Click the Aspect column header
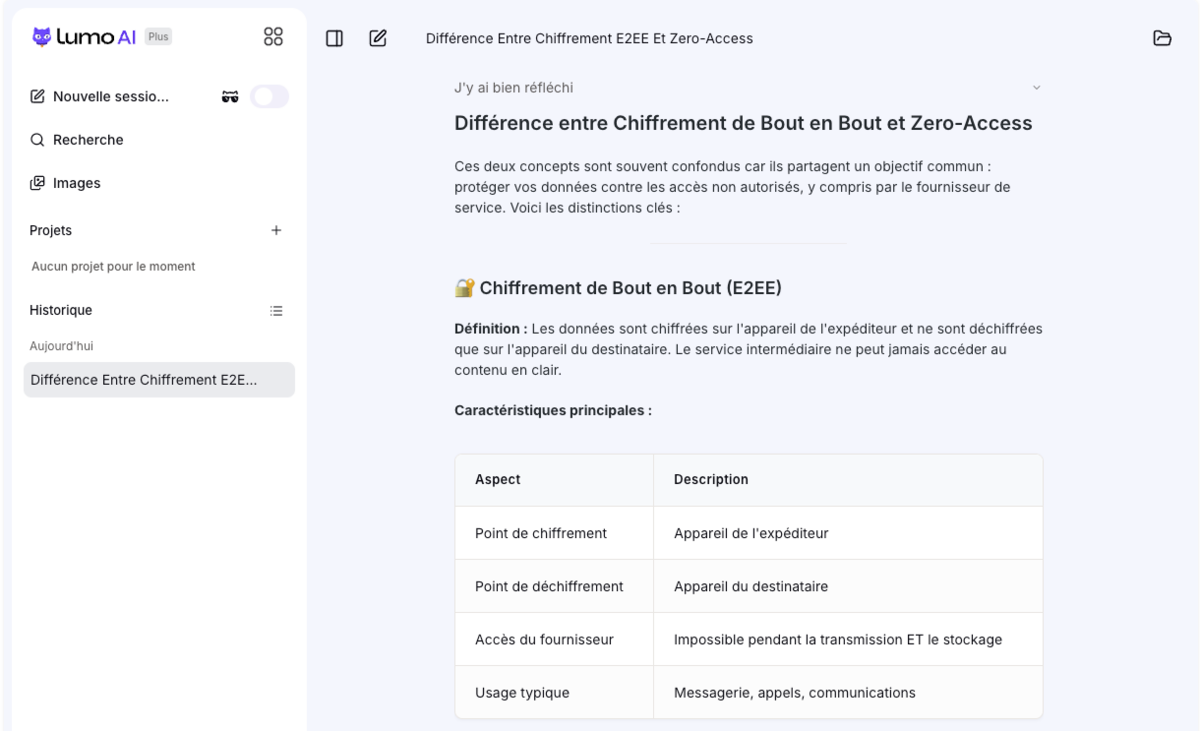 (x=554, y=480)
